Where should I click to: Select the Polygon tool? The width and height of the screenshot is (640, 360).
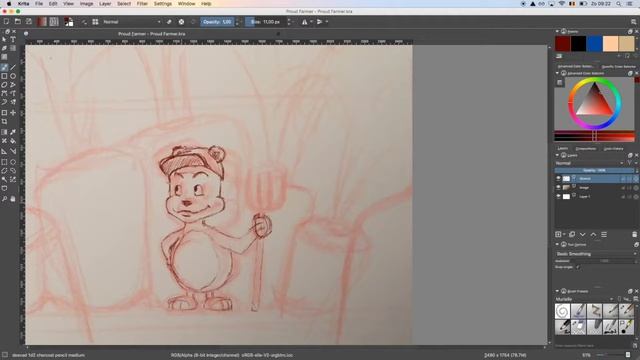pos(4,85)
